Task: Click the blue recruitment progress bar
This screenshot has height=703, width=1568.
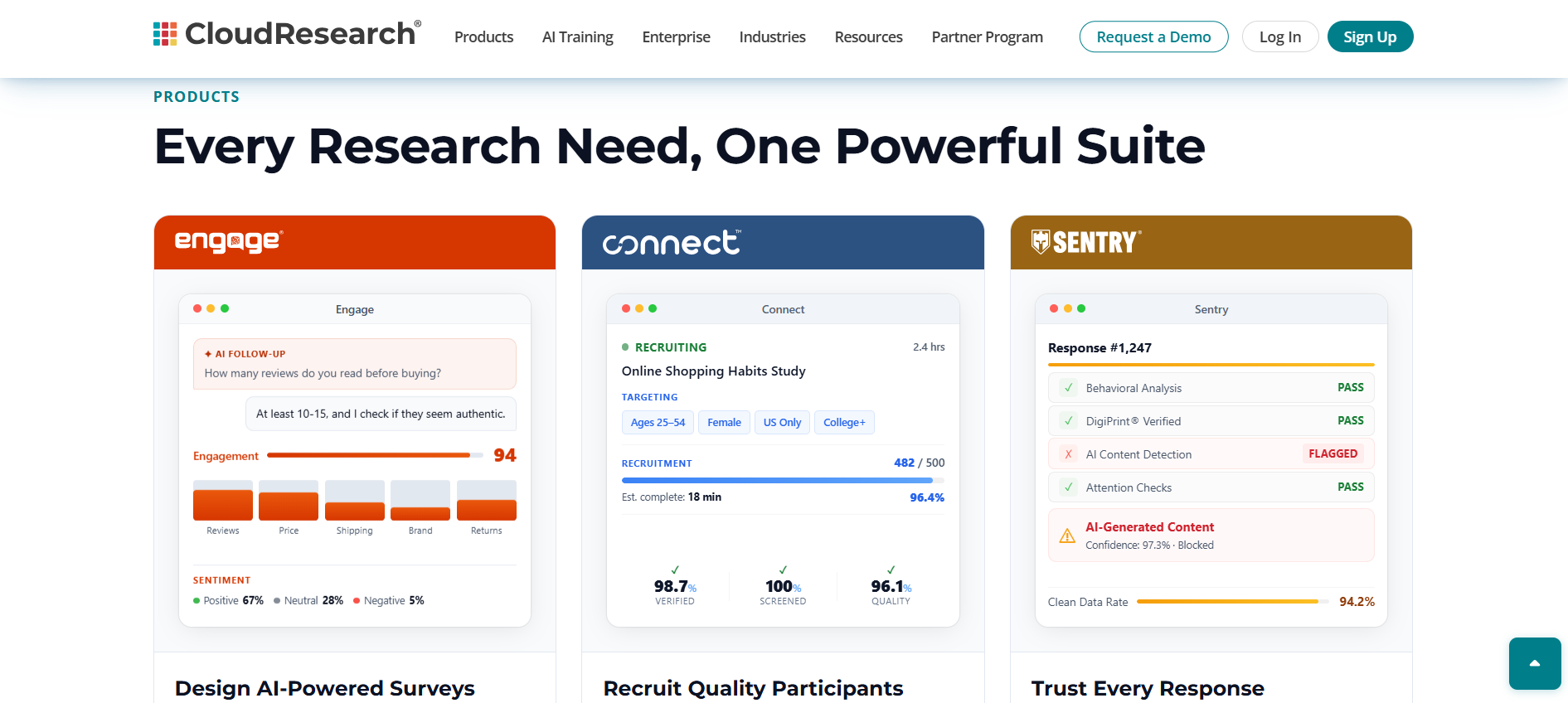Action: pos(783,480)
